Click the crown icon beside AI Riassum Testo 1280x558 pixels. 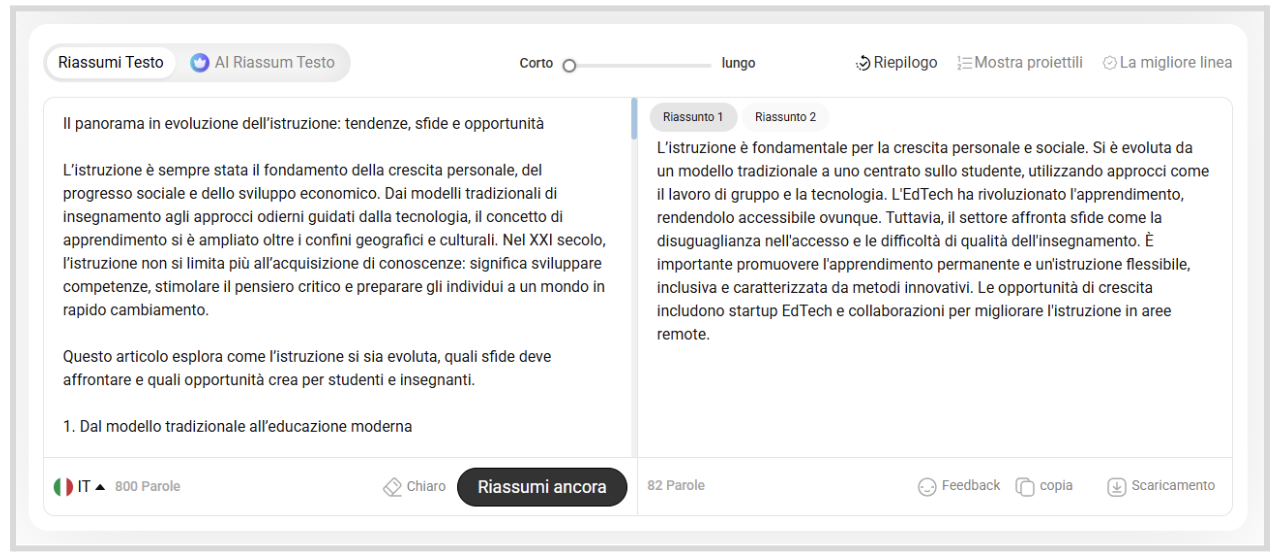pos(200,62)
